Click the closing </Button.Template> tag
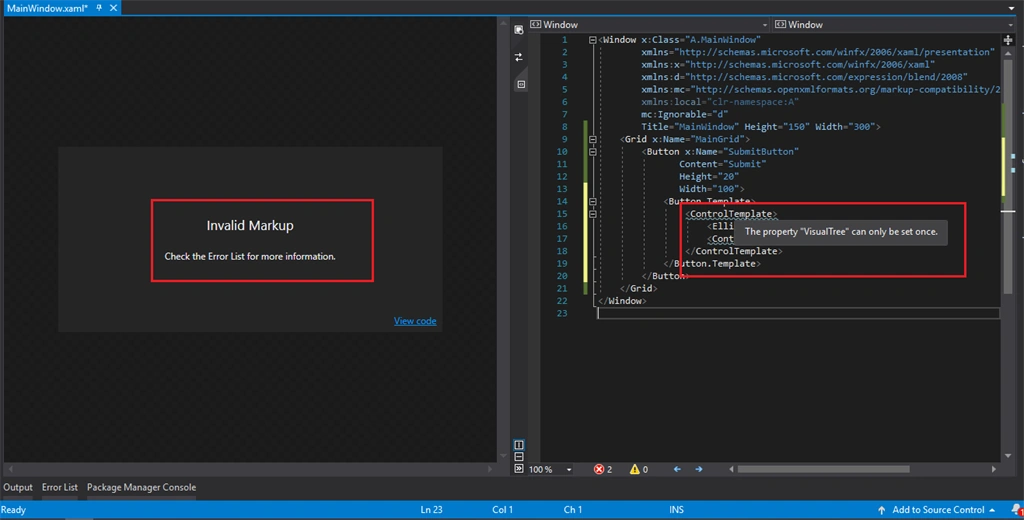The width and height of the screenshot is (1024, 520). 712,263
